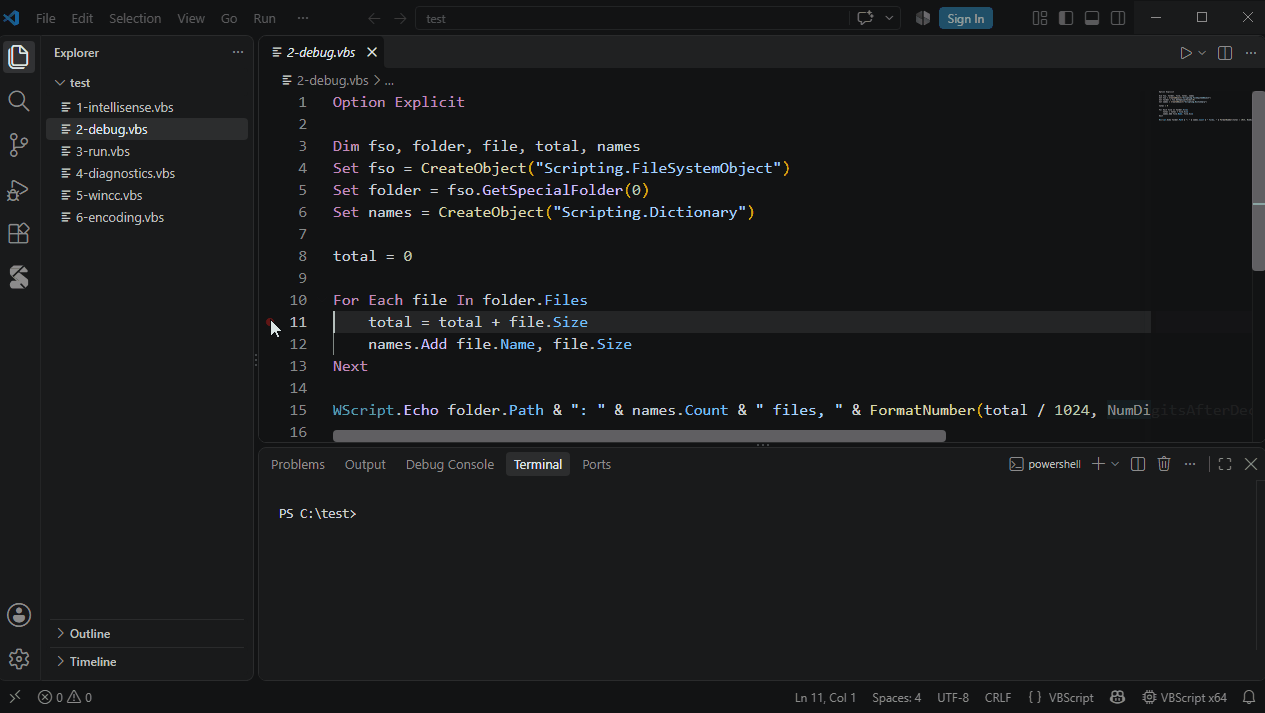Switch to the Ports tab
Screen dimensions: 1265x713
coord(596,464)
